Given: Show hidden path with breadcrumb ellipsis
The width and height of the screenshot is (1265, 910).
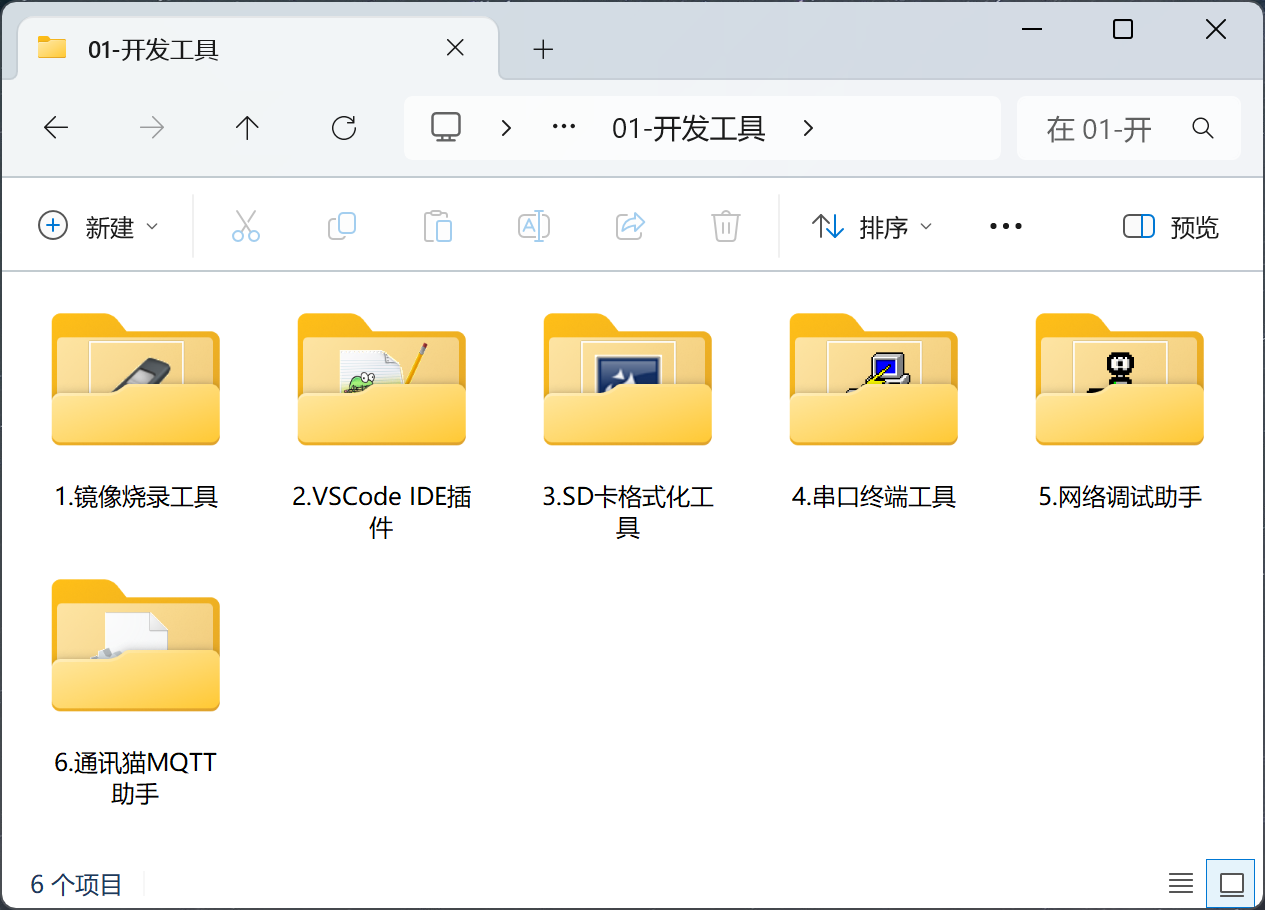Looking at the screenshot, I should tap(565, 128).
